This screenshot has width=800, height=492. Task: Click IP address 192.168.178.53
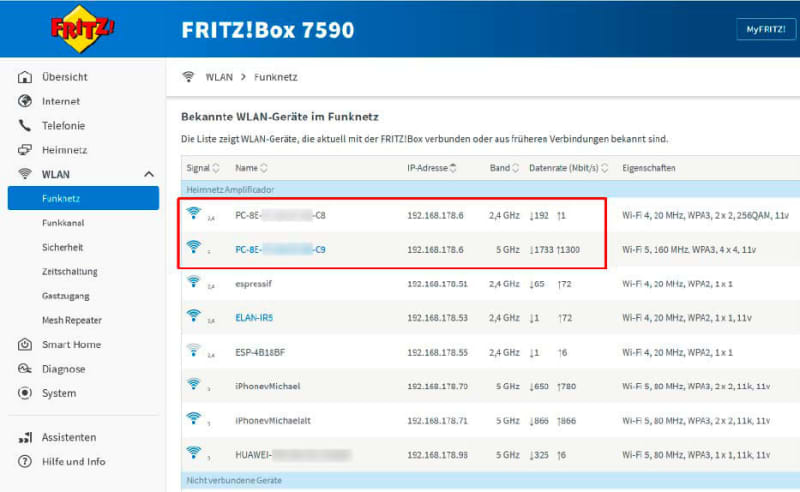(437, 318)
